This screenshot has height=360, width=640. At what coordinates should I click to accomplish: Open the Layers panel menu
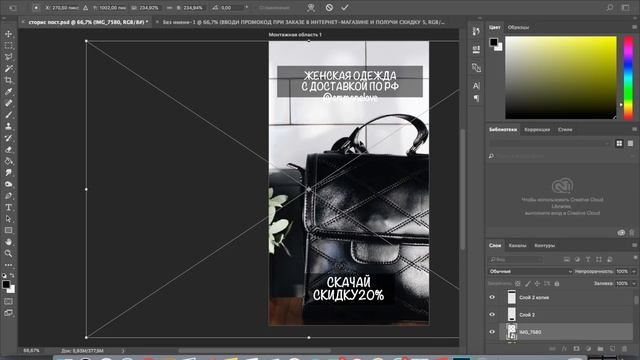(634, 245)
